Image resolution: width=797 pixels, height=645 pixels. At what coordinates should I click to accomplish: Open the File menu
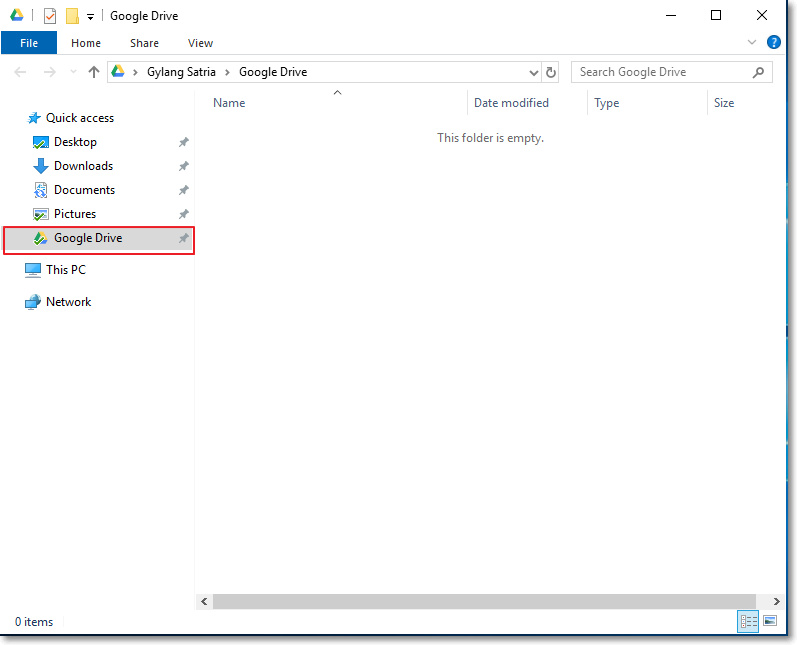click(x=29, y=43)
